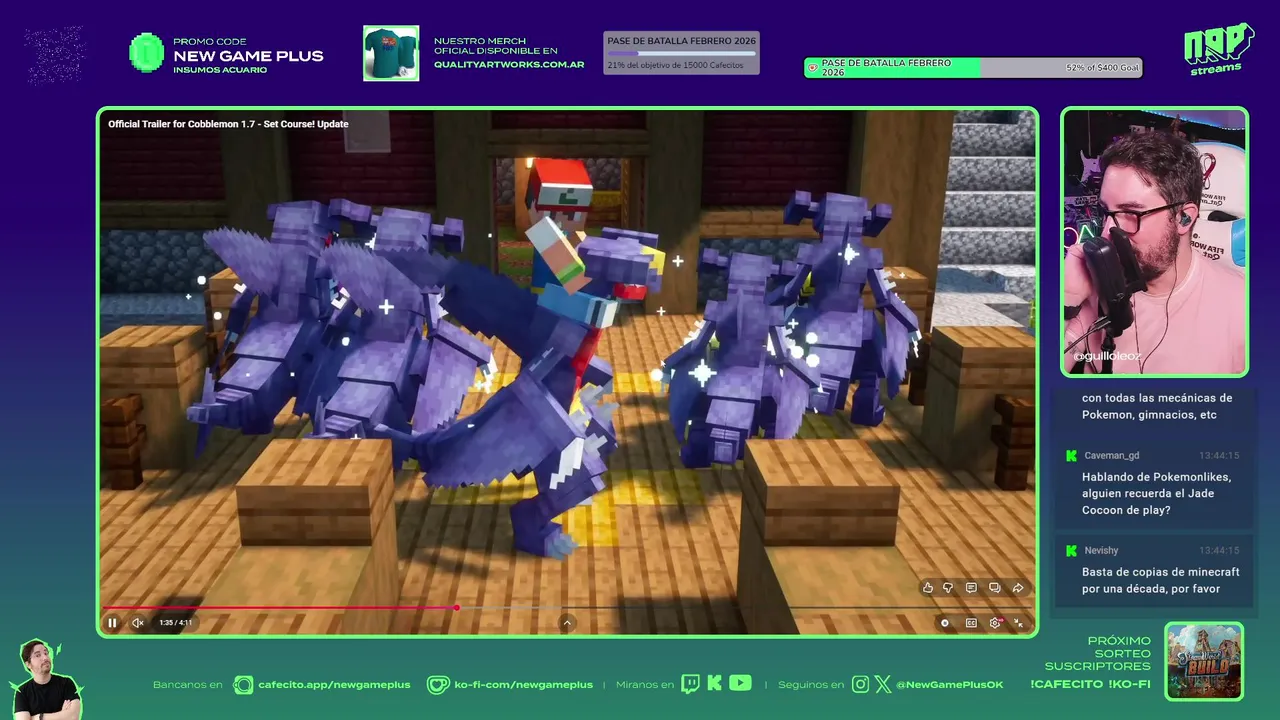Click the Kick badge beside Caveman_gd
This screenshot has width=1280, height=720.
click(x=1071, y=456)
